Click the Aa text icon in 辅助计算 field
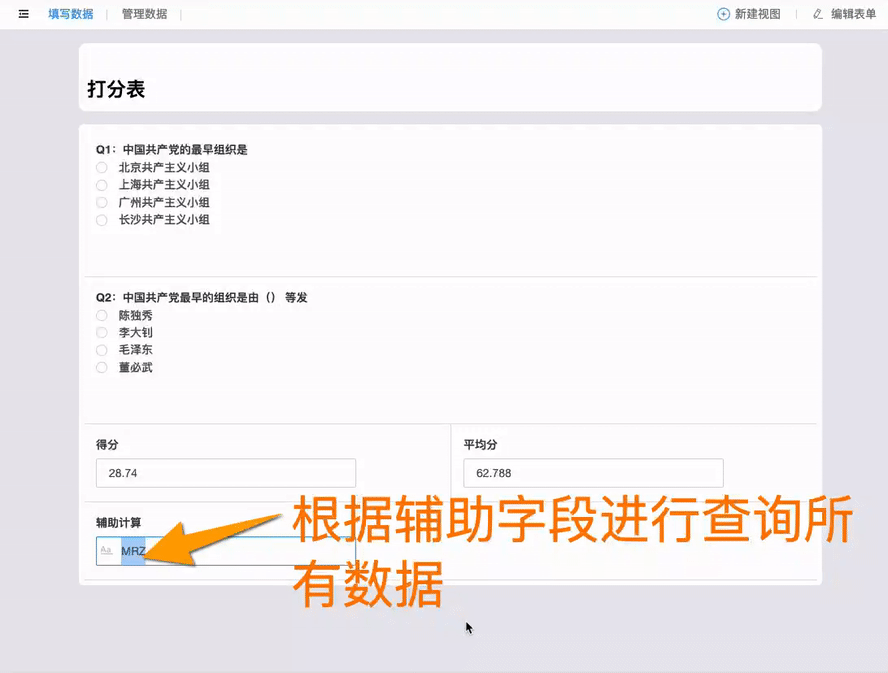The image size is (888, 673). tap(108, 550)
